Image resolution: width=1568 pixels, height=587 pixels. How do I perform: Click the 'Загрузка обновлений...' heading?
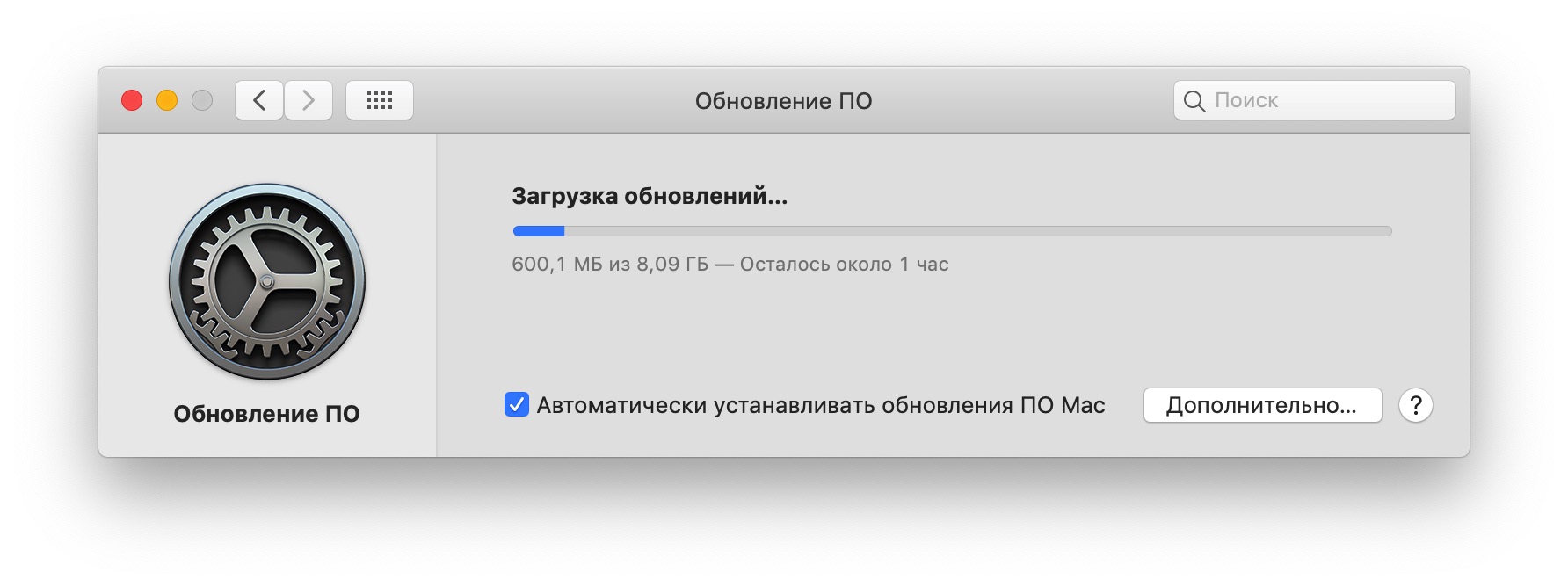(650, 196)
